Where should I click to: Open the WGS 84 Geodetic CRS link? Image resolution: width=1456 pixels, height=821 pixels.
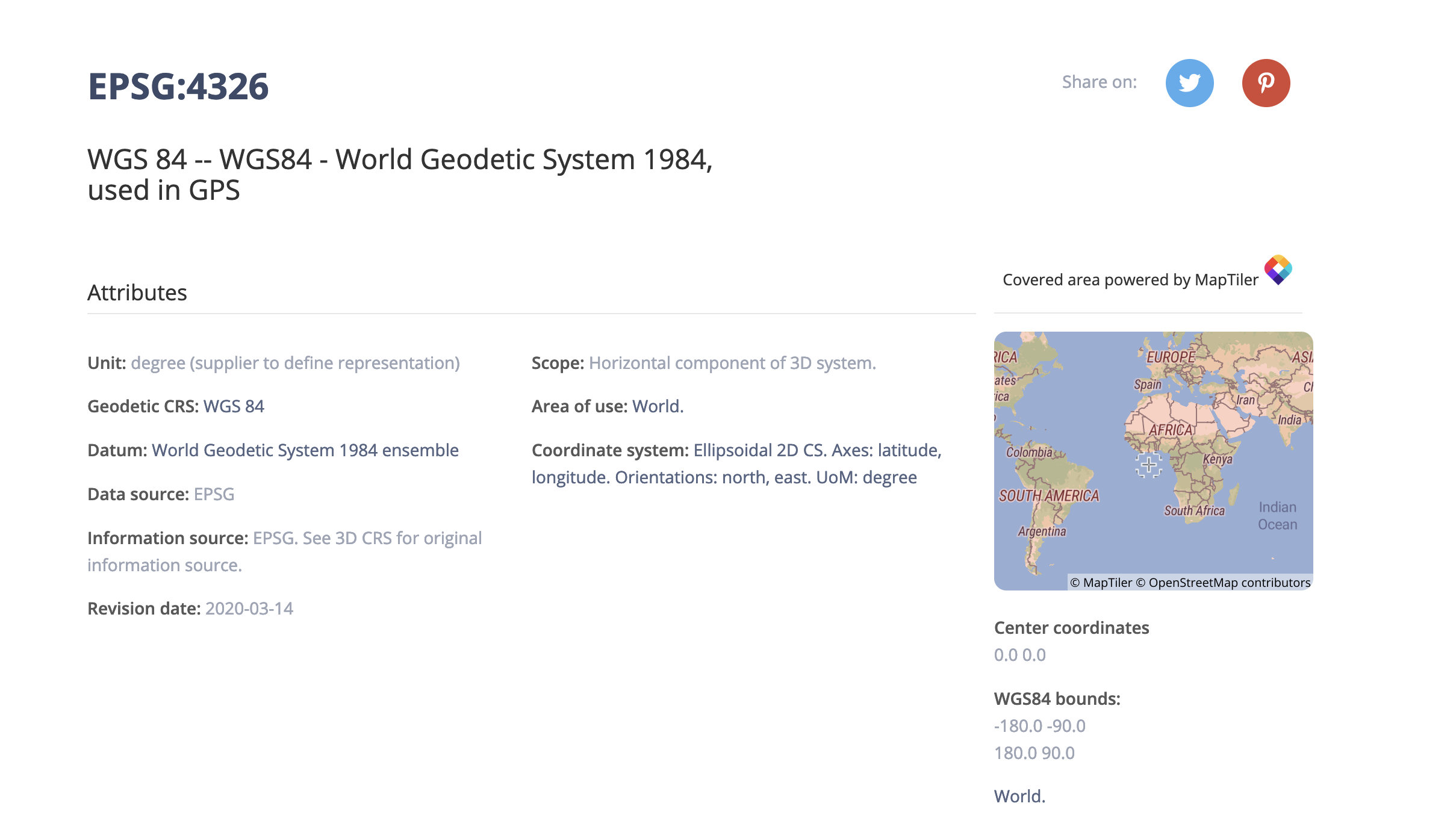[x=234, y=406]
